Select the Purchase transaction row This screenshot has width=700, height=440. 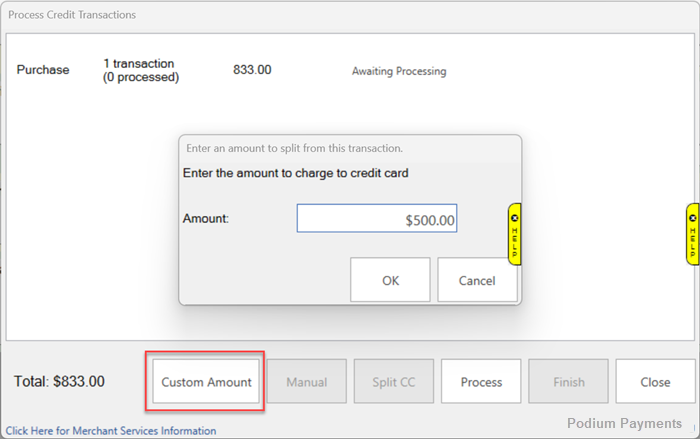(43, 70)
